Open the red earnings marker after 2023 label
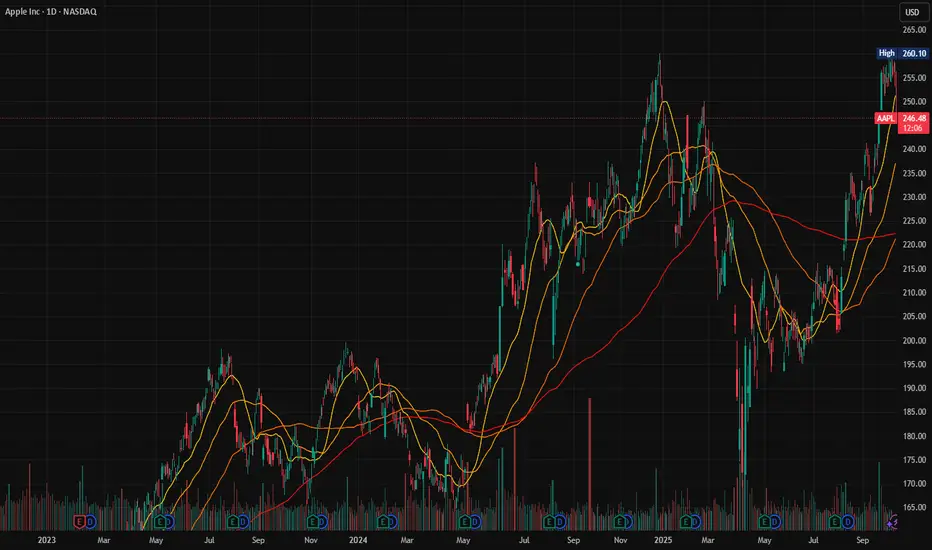Viewport: 932px width, 550px height. 80,522
